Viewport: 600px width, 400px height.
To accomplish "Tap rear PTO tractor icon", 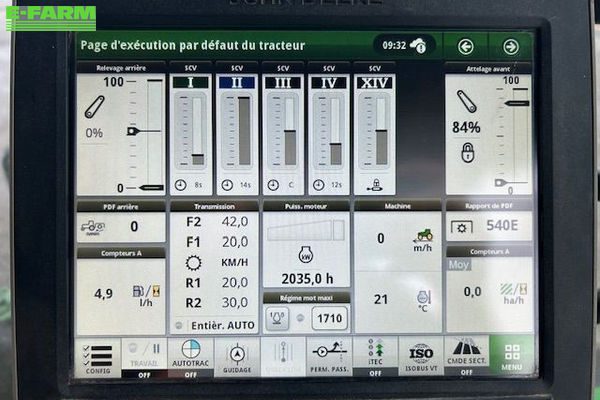I will [93, 227].
